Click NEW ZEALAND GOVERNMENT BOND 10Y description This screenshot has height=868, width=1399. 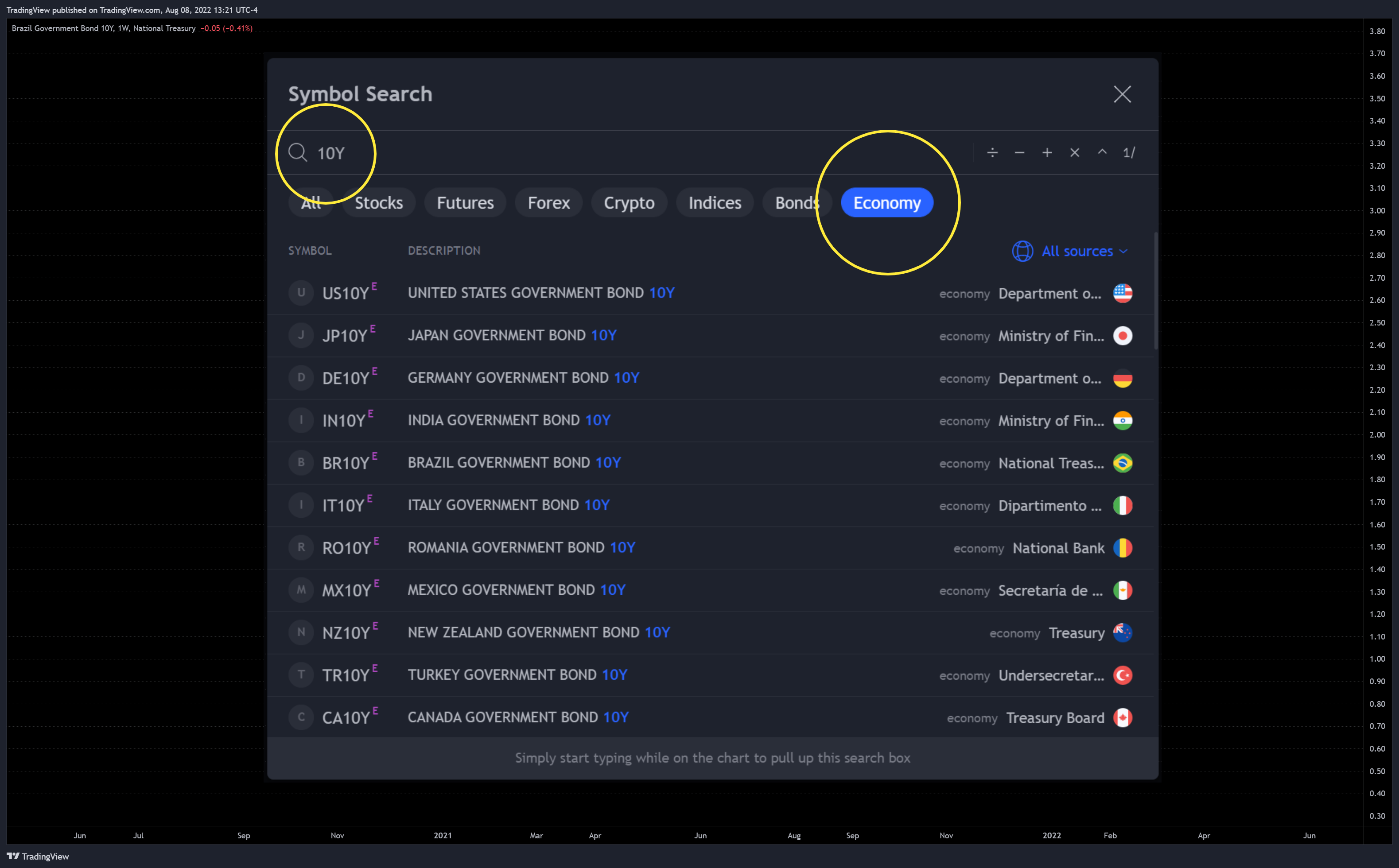(x=539, y=633)
